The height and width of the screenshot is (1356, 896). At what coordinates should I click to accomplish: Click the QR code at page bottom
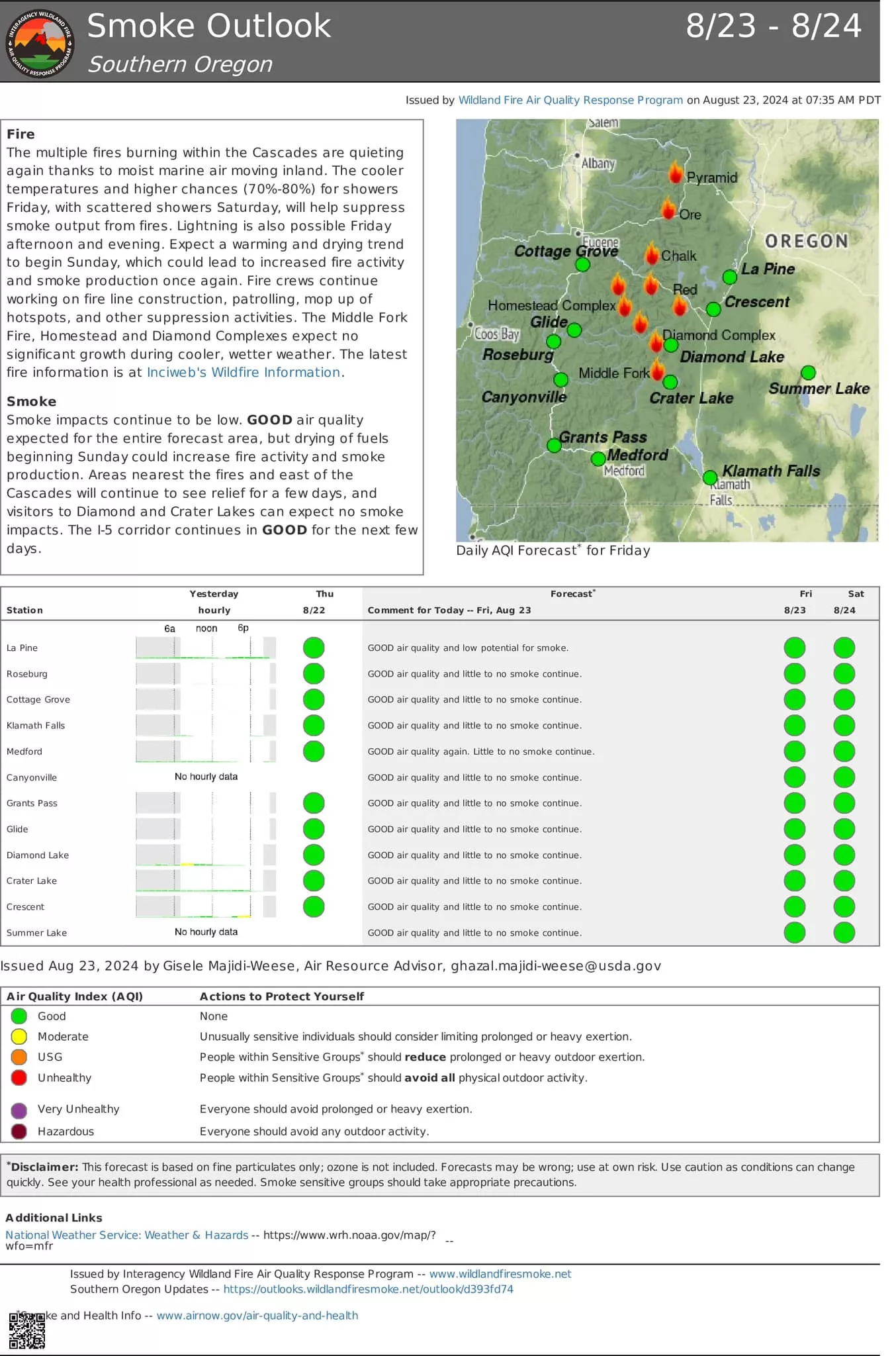click(27, 1331)
